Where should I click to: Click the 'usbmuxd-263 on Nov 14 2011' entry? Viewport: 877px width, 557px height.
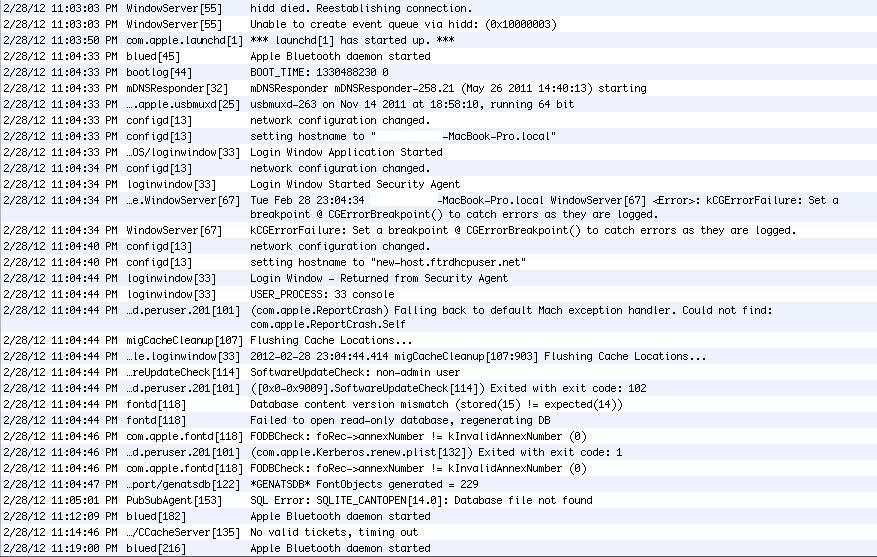coord(412,105)
